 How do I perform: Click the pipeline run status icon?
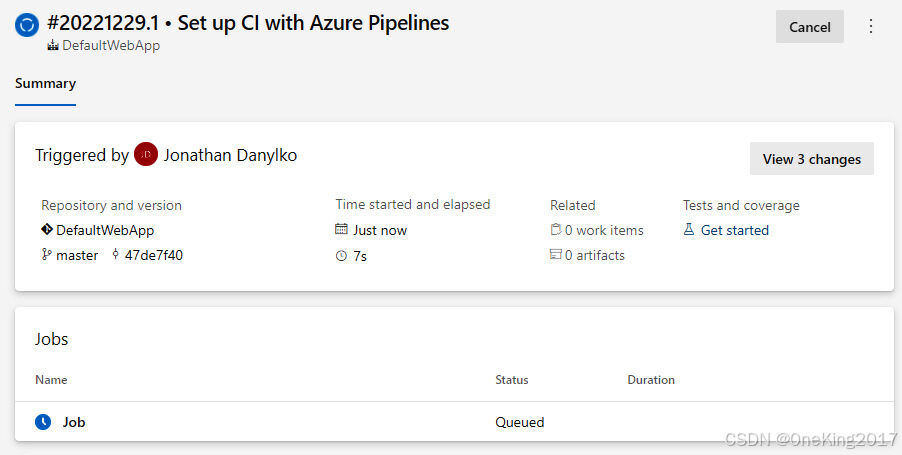click(27, 26)
